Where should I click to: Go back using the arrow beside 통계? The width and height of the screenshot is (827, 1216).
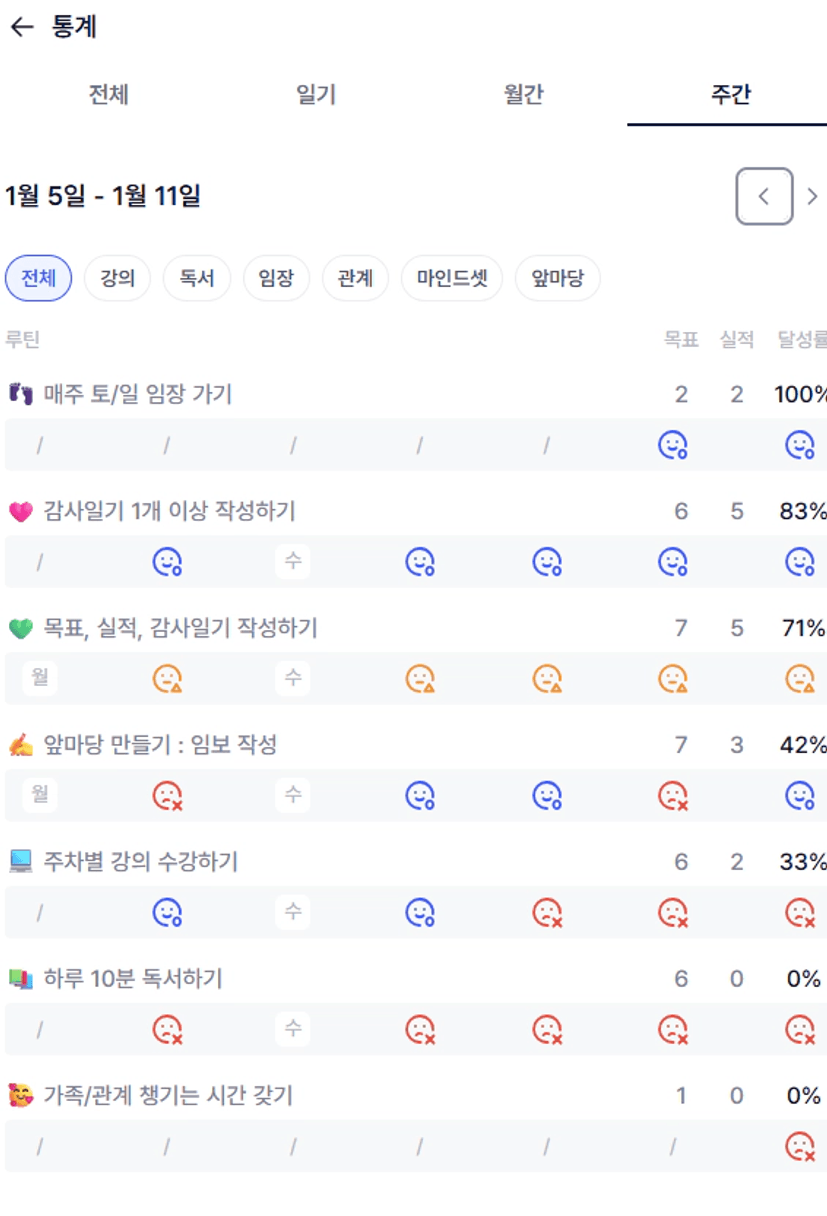pos(21,27)
